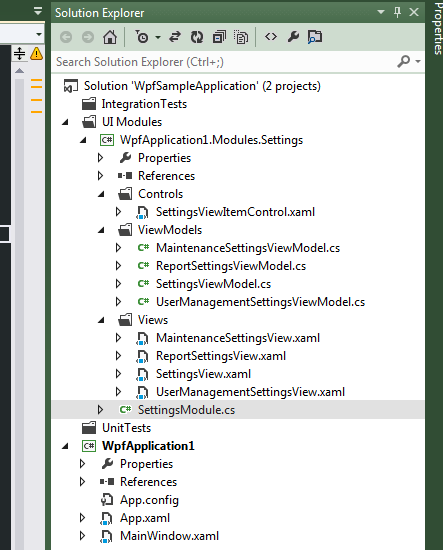
Task: Expand the ReportSettingsViewModel.cs node
Action: [x=119, y=266]
